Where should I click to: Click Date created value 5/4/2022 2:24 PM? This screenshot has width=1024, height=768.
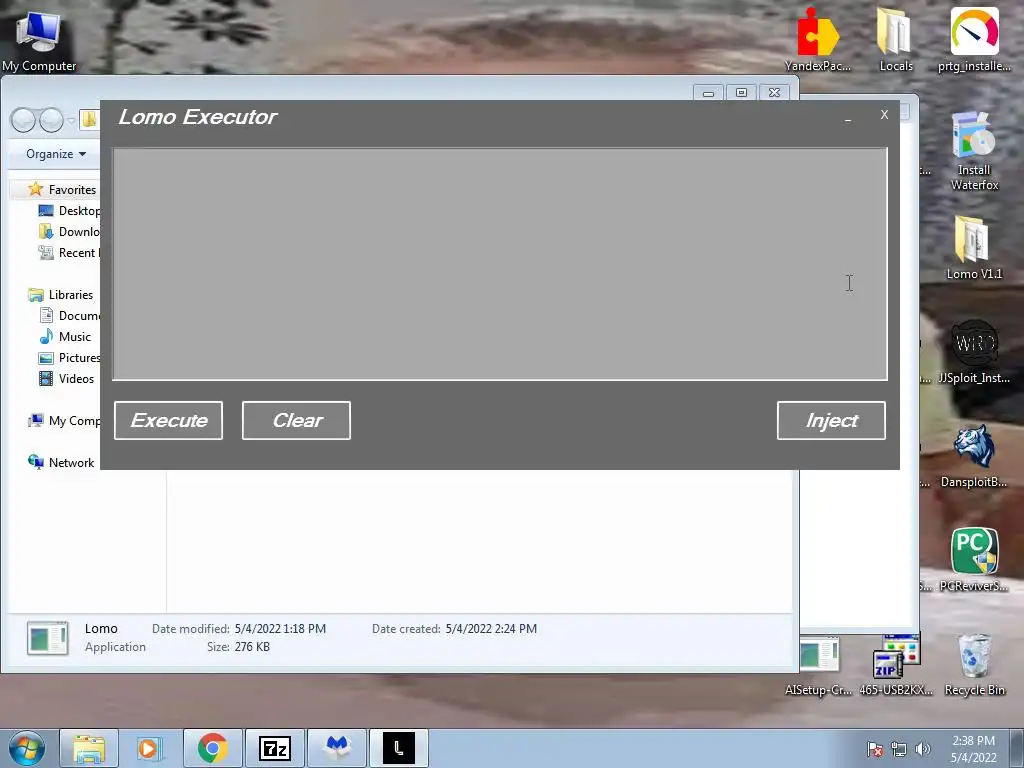point(491,629)
